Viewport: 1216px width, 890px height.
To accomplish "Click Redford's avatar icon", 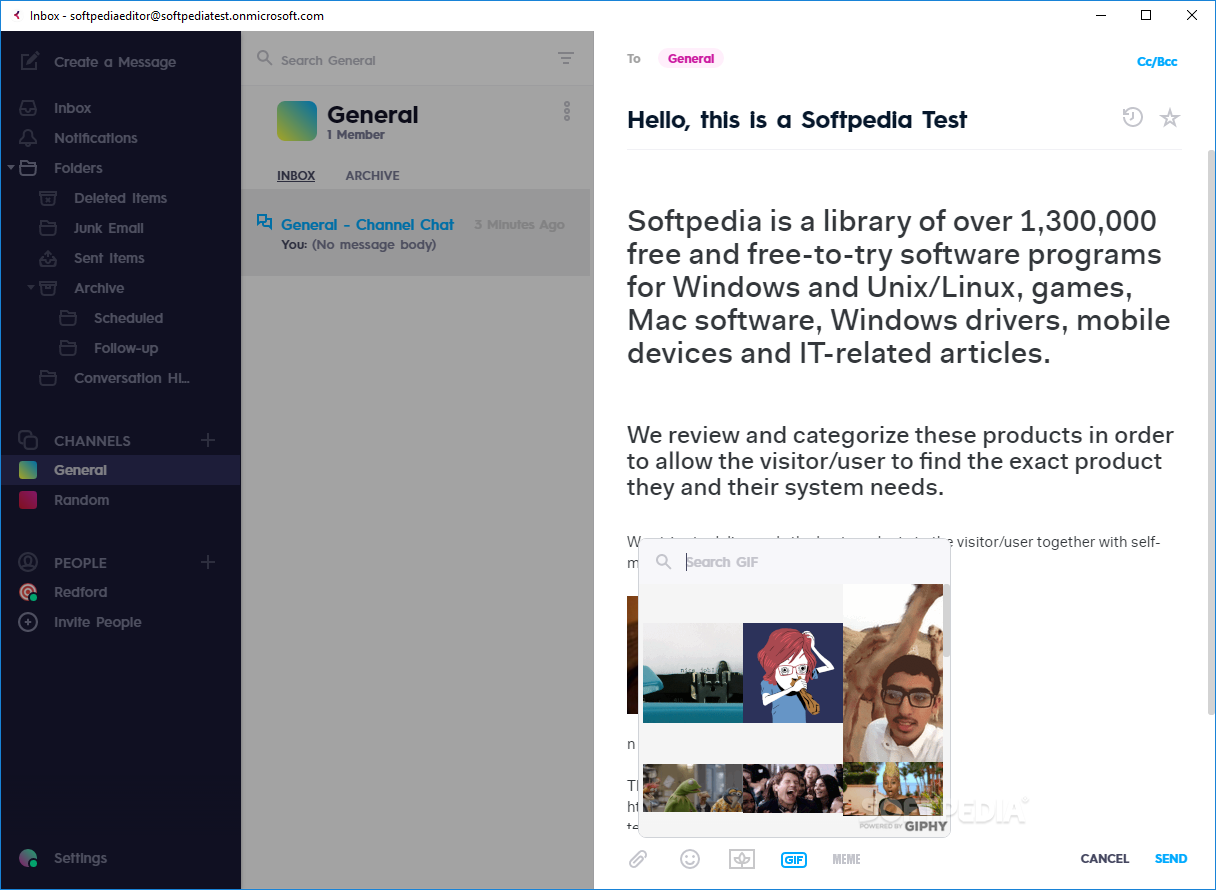I will click(29, 592).
